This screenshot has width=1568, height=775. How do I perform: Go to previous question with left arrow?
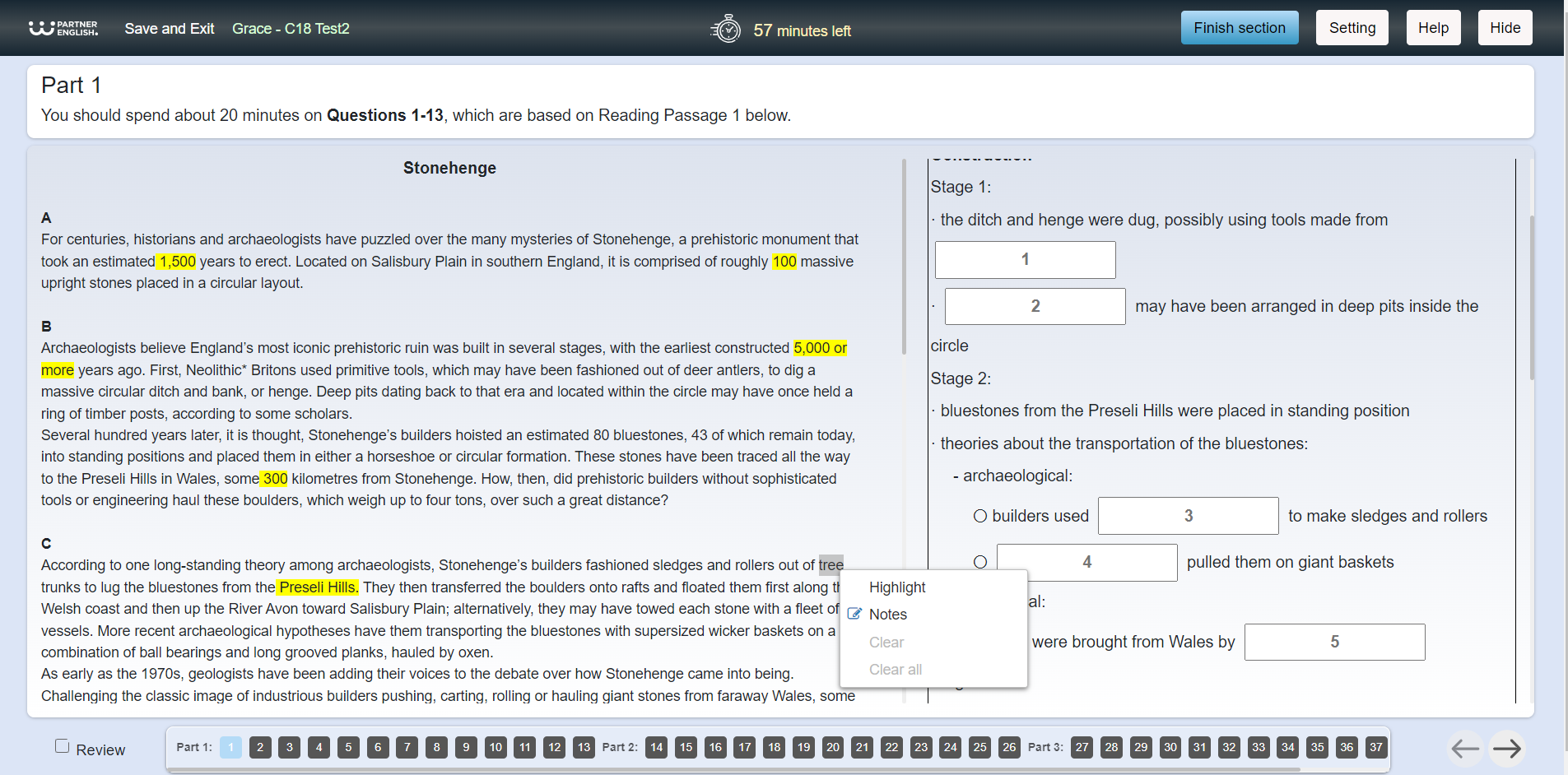click(1466, 748)
